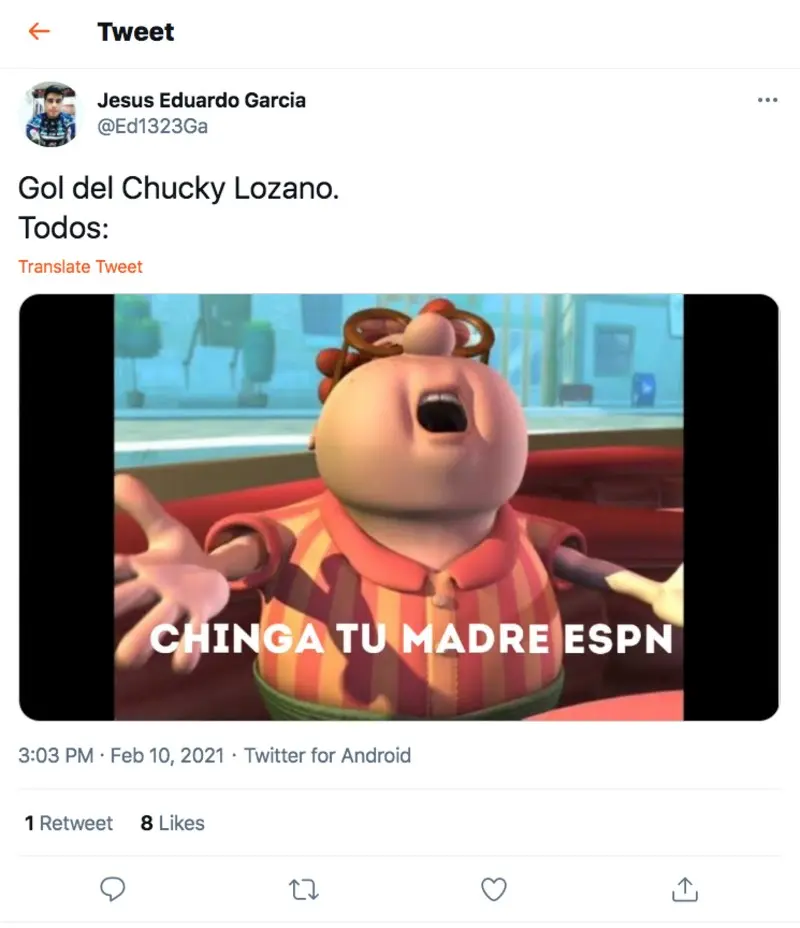The width and height of the screenshot is (800, 928).
Task: Open the share tweet icon
Action: [685, 889]
